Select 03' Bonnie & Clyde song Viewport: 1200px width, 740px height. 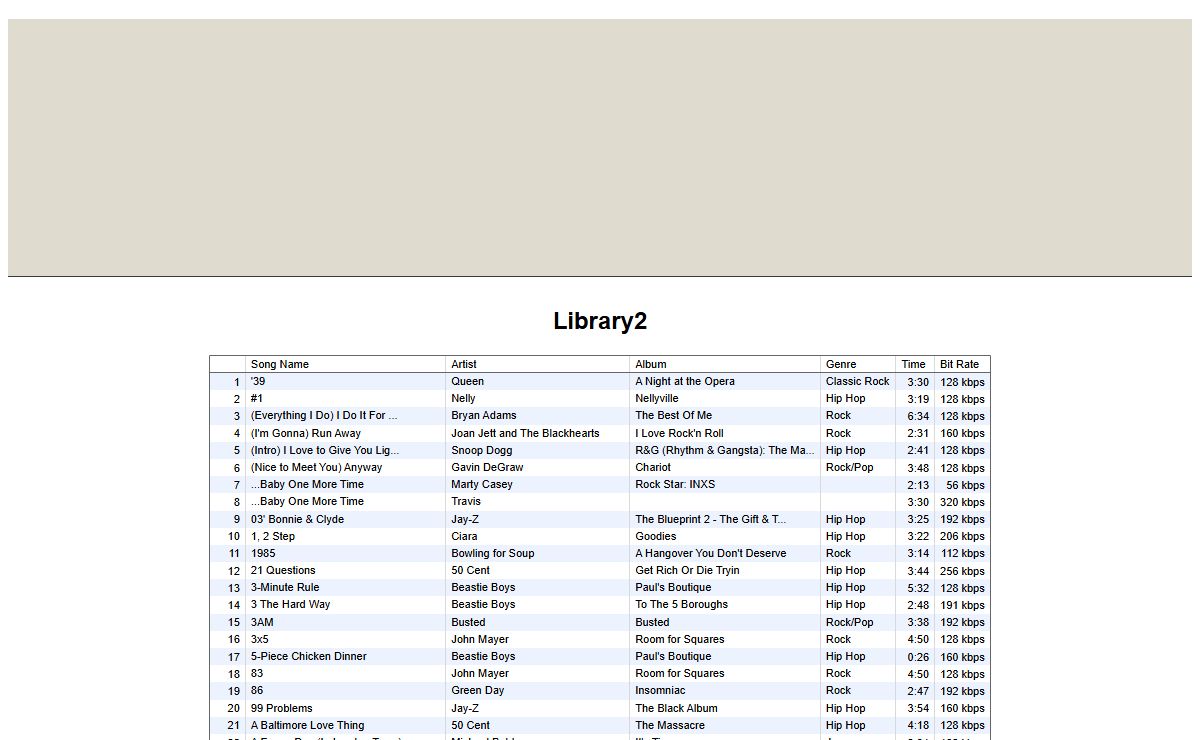(x=297, y=519)
